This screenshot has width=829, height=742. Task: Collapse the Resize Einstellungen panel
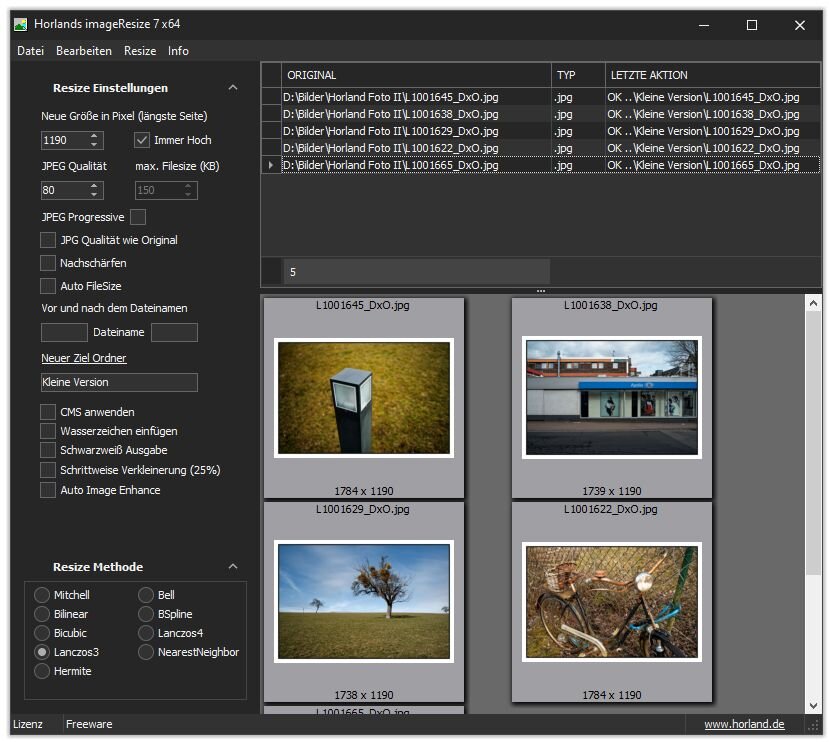(233, 87)
